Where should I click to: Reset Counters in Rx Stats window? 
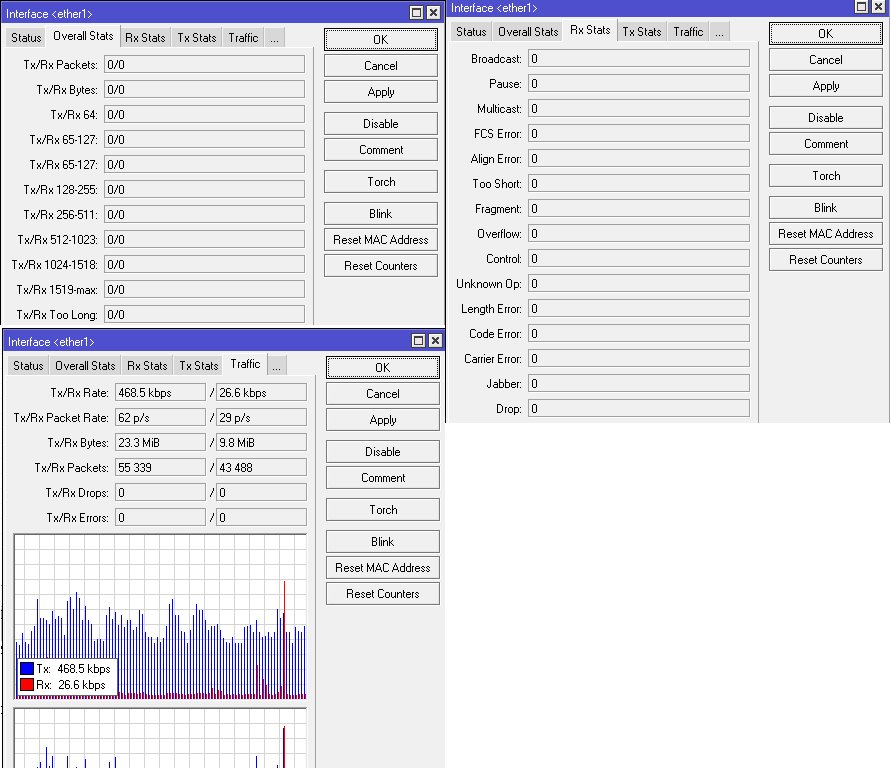click(825, 260)
